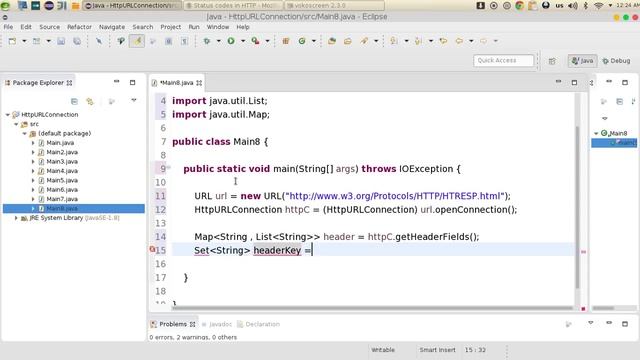Click the Next Annotation toolbar icon
The image size is (640, 360).
(x=394, y=41)
